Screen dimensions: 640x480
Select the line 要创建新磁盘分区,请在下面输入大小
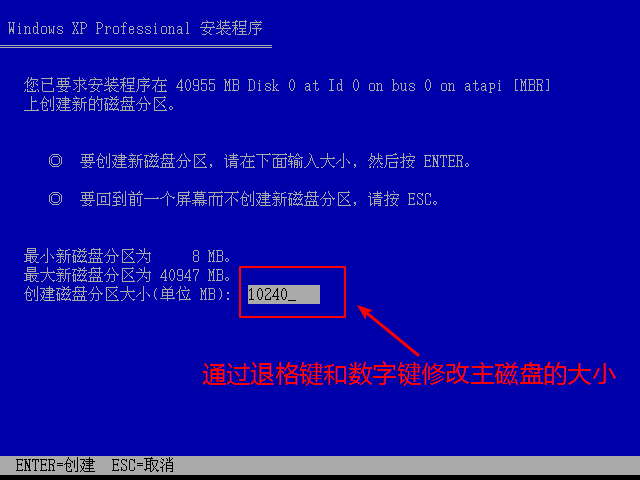(x=276, y=161)
